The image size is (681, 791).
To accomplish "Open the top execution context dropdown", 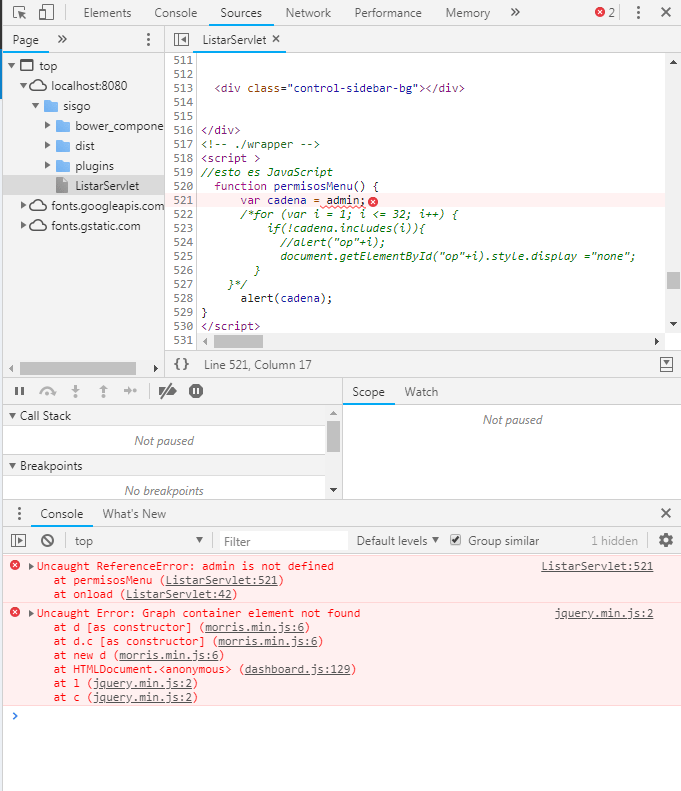I will tap(139, 541).
